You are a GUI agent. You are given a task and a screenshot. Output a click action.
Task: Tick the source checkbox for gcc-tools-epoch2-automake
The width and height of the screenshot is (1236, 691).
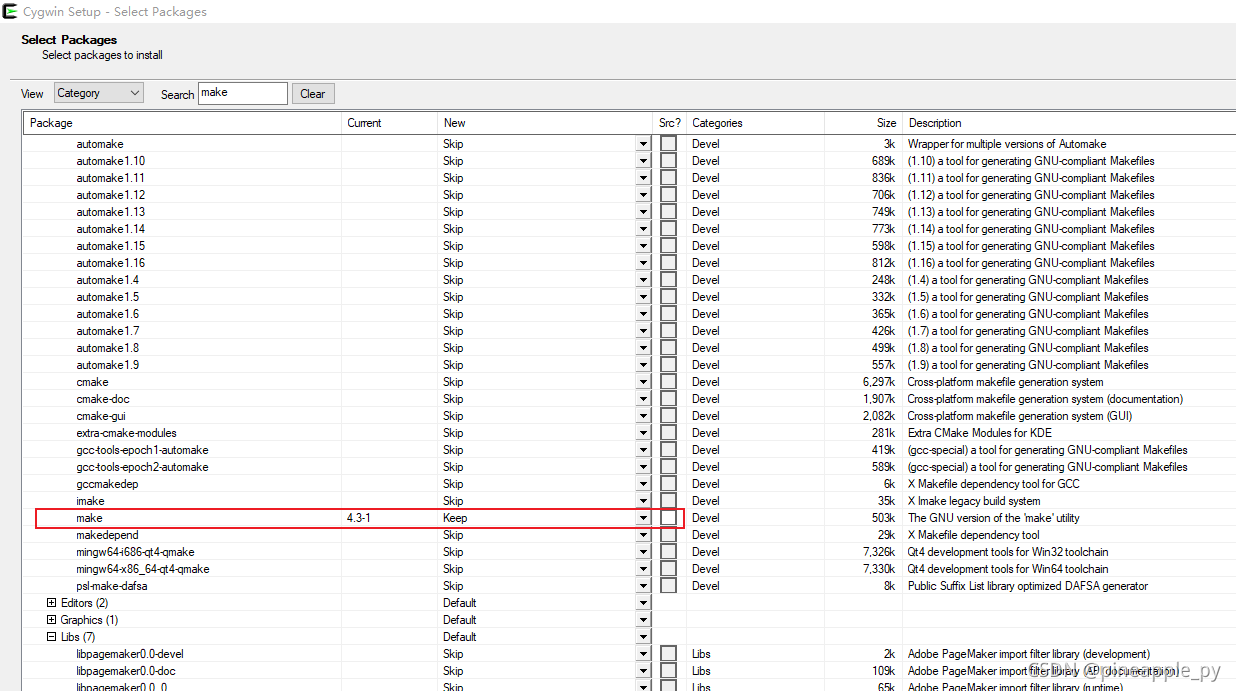tap(668, 467)
